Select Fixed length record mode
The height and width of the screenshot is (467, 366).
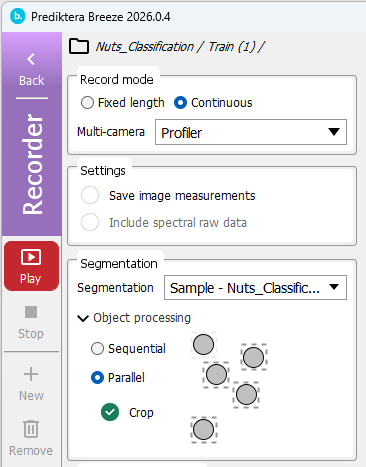(x=123, y=103)
